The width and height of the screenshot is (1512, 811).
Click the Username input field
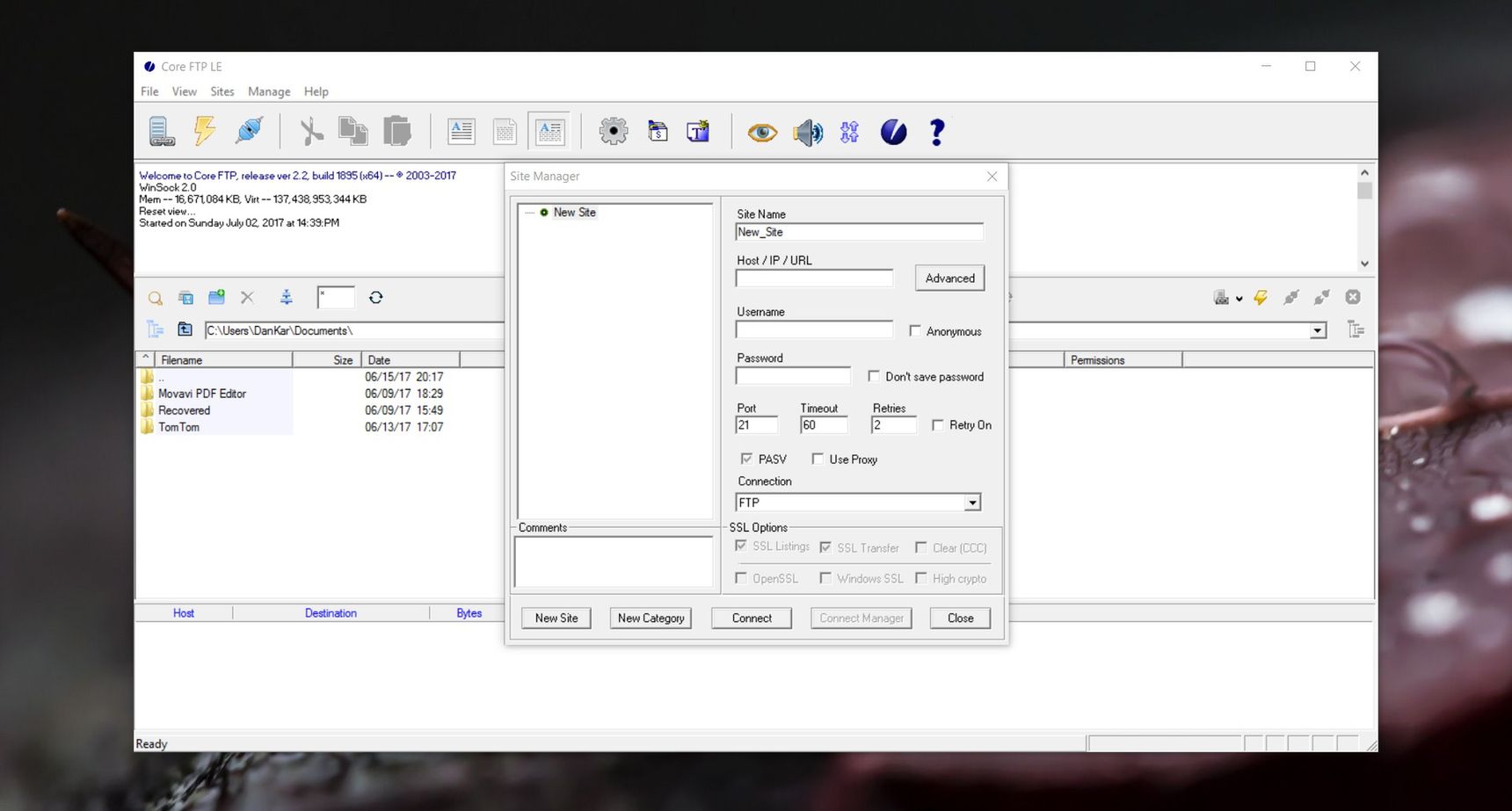pos(814,329)
